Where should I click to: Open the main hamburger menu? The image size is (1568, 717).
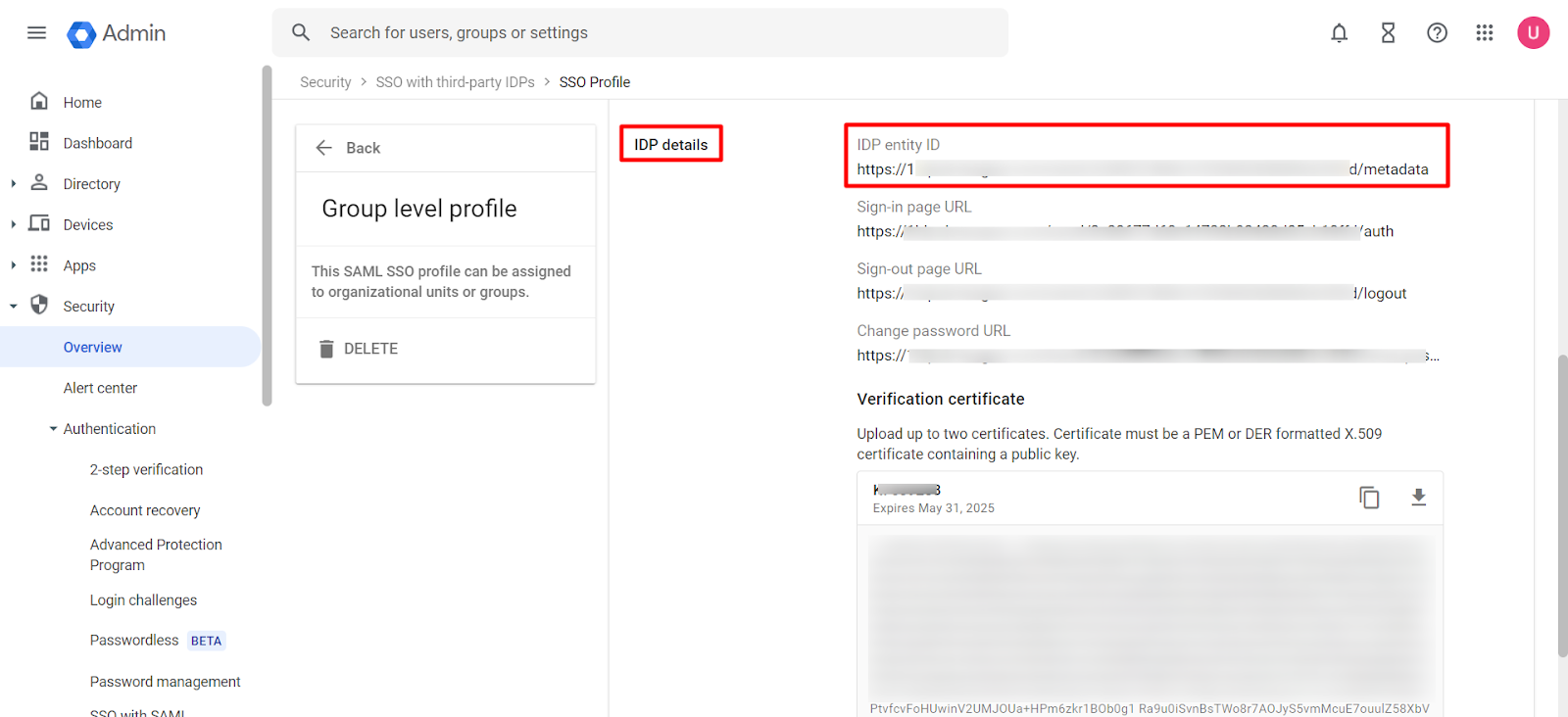(x=36, y=32)
